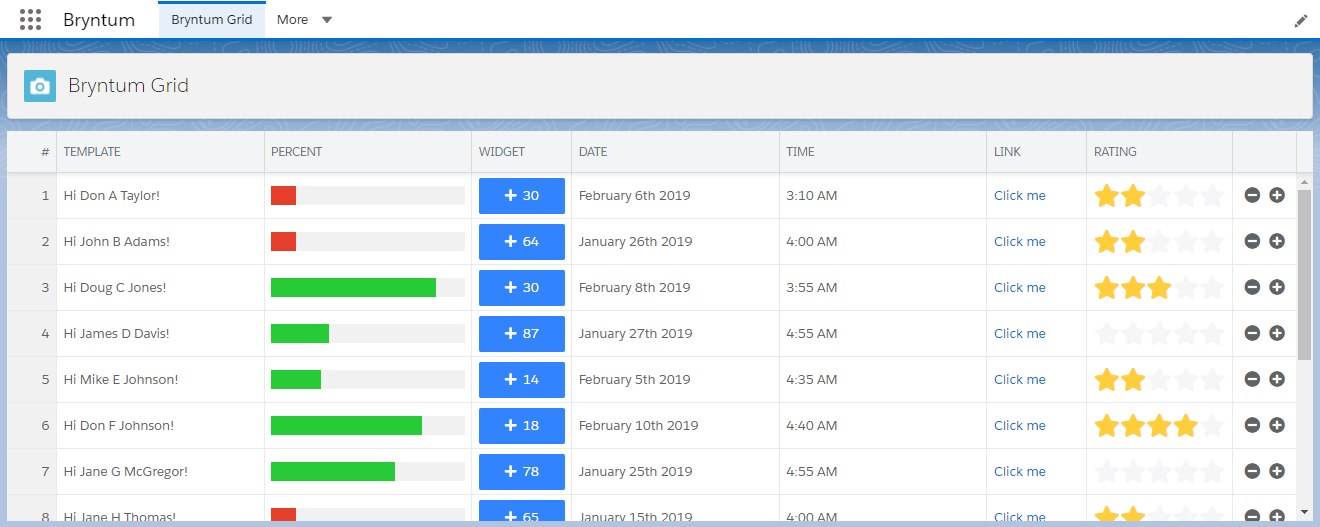Select time cell 3:55 AM
The image size is (1320, 527).
coord(883,288)
